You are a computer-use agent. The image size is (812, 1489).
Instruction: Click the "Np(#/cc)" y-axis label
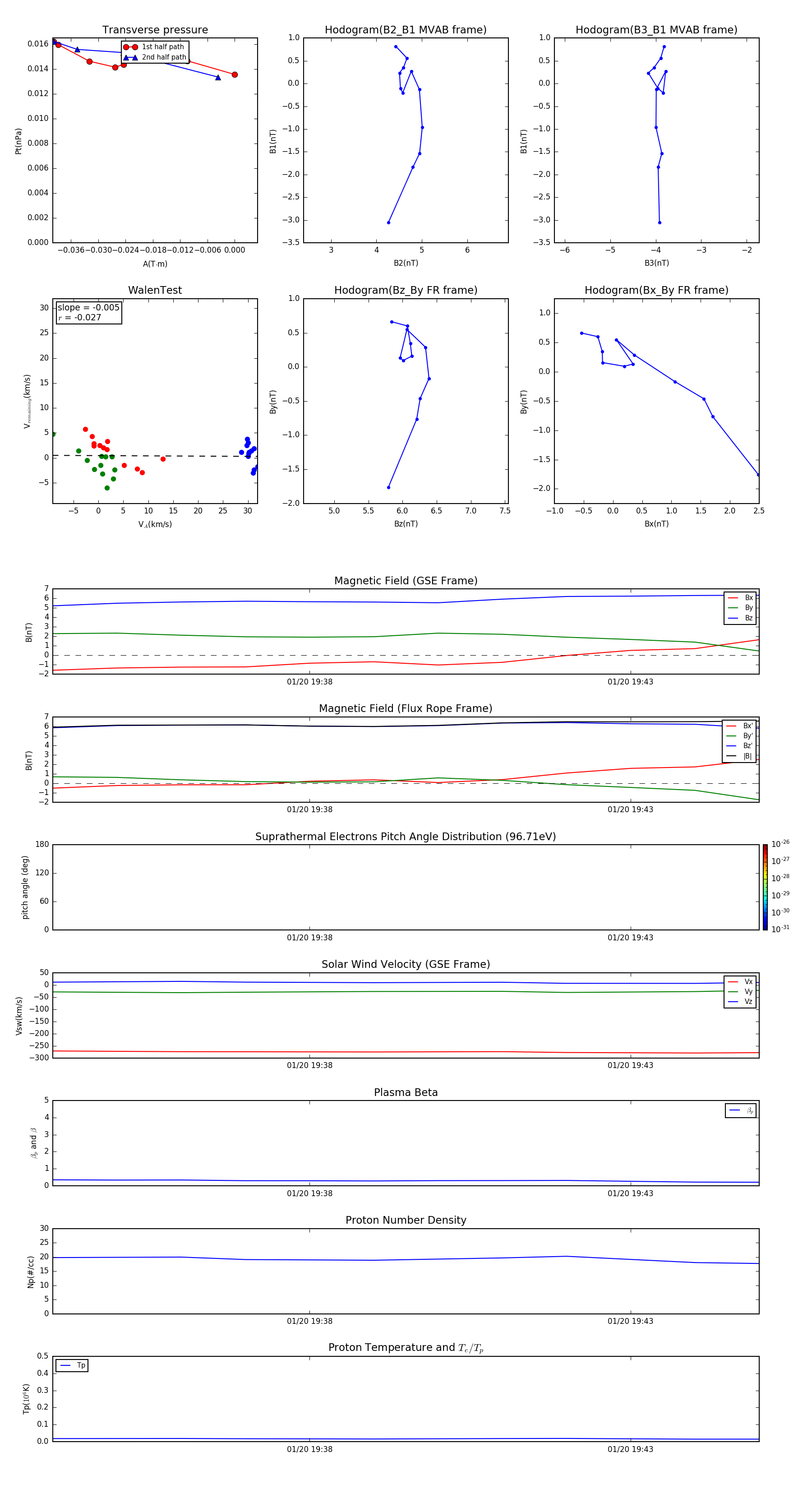31,1272
